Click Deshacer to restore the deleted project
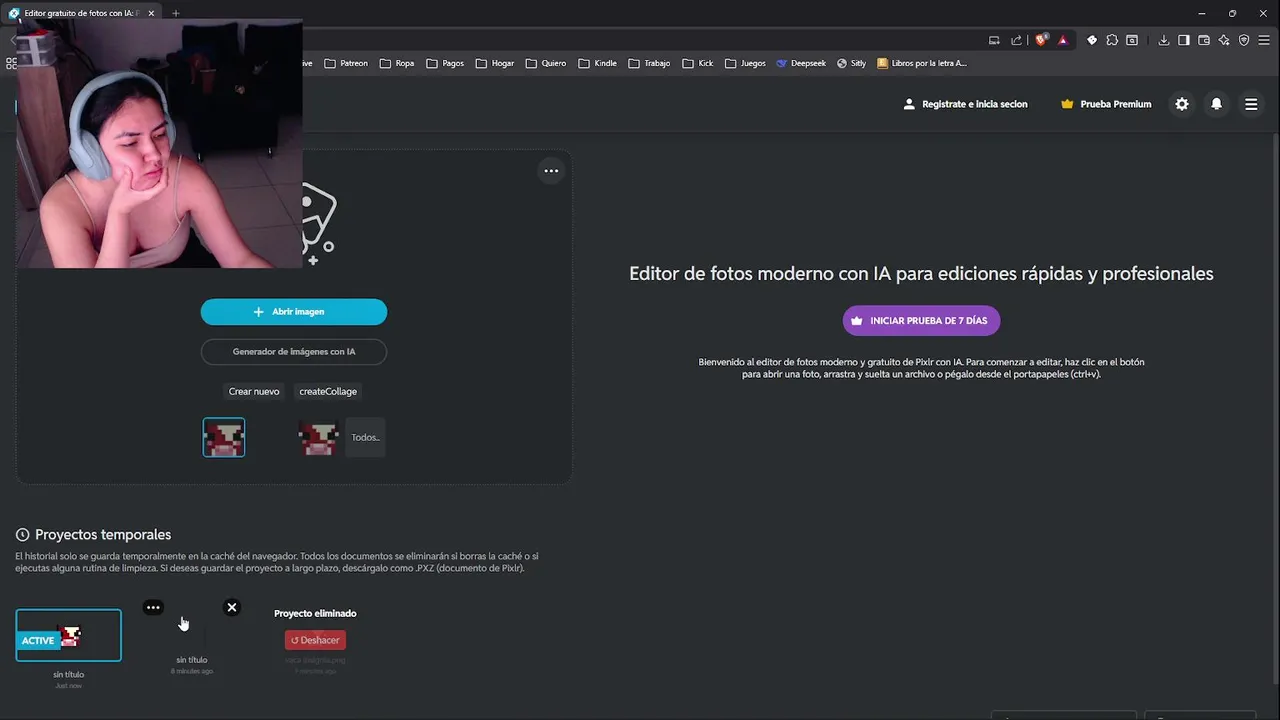Viewport: 1280px width, 720px height. [x=315, y=640]
